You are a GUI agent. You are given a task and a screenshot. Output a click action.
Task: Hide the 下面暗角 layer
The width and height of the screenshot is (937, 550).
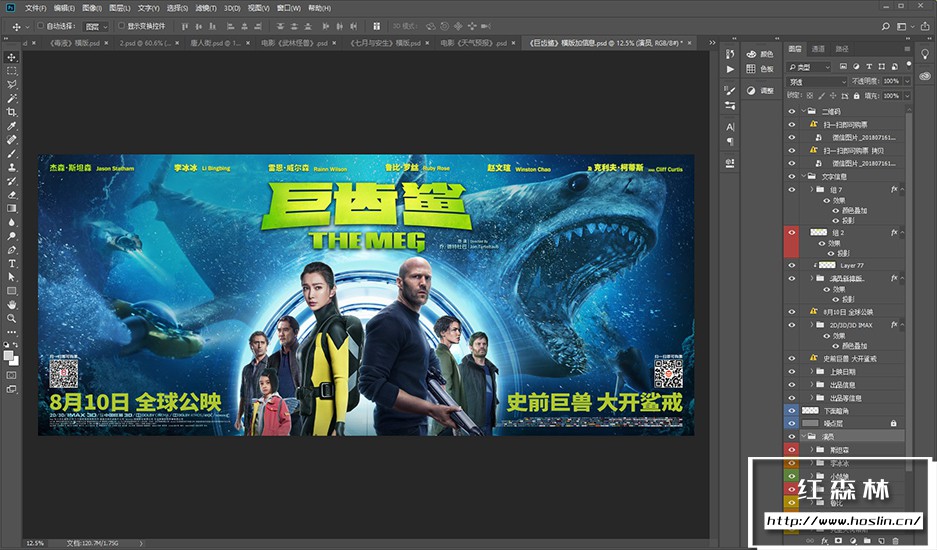[792, 411]
